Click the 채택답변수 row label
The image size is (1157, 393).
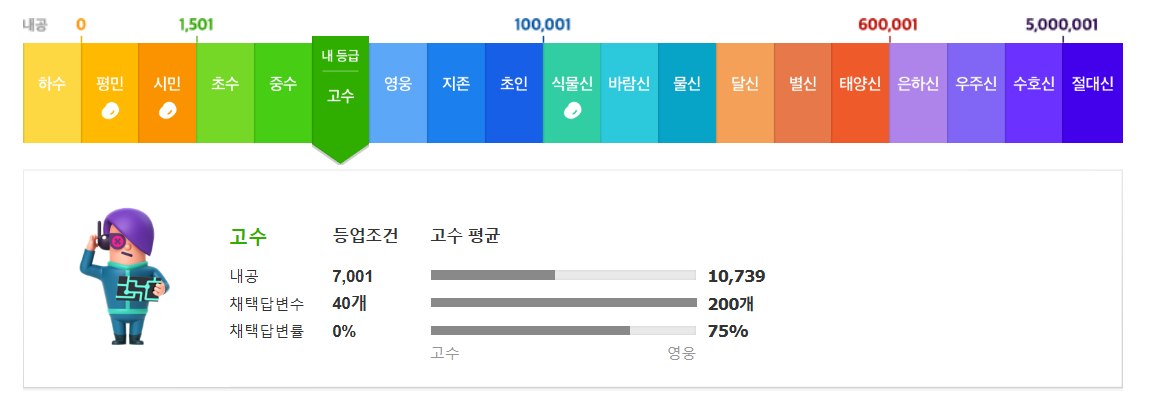266,304
